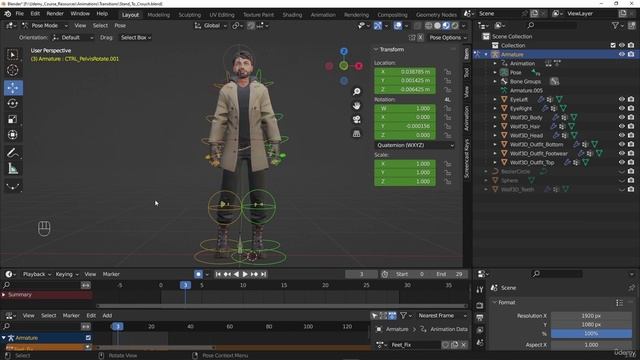
Task: Open Pose Options dropdown
Action: [447, 38]
